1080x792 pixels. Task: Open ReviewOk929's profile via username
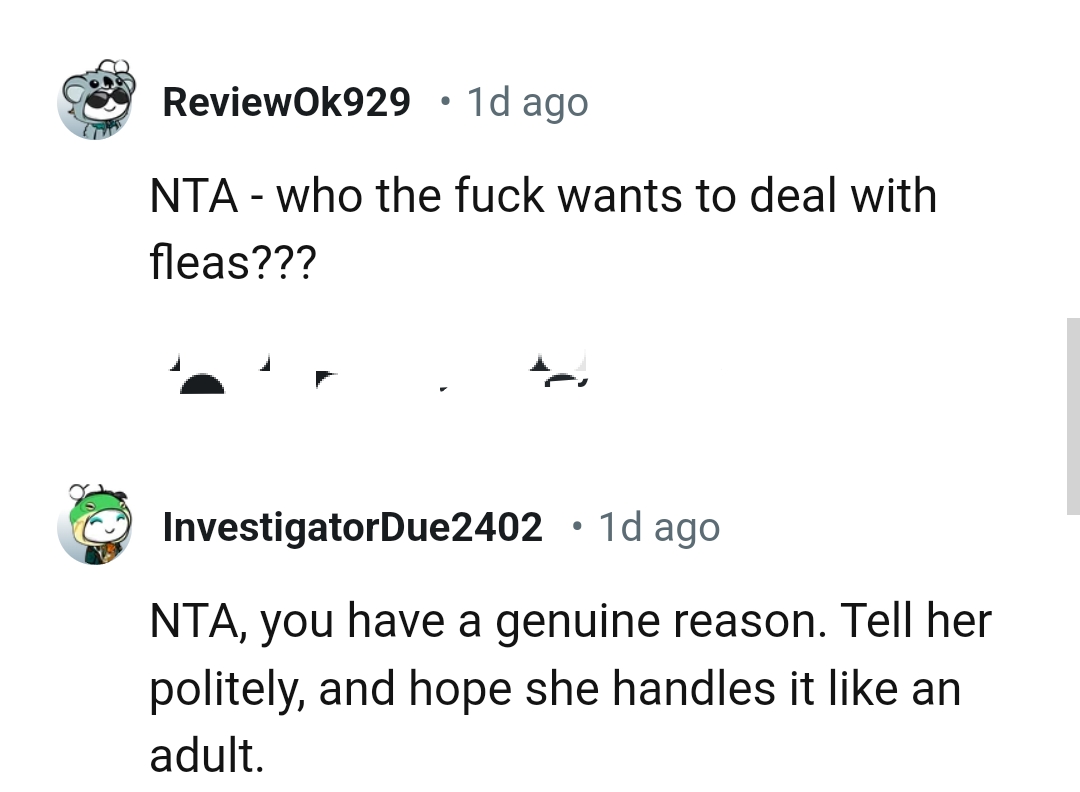(287, 100)
